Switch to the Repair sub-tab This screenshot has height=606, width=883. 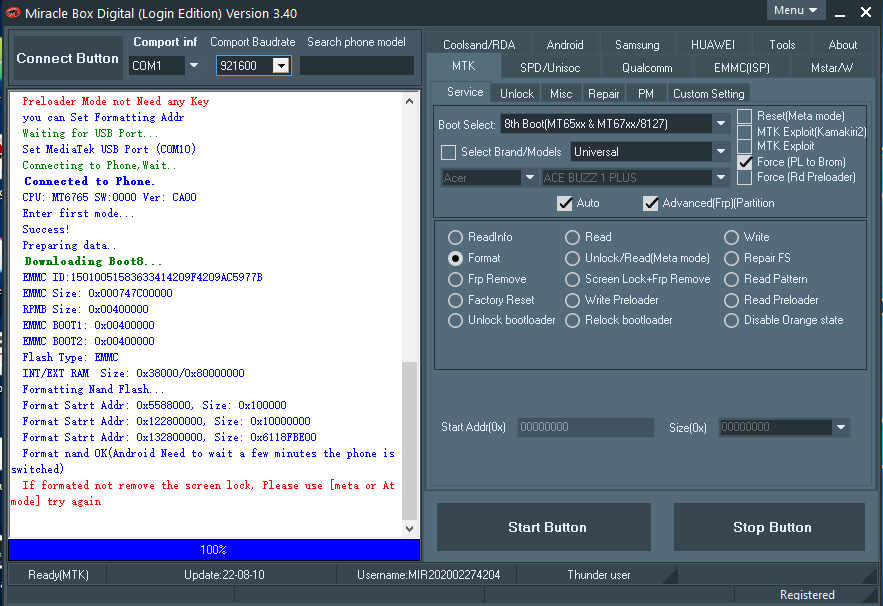603,93
